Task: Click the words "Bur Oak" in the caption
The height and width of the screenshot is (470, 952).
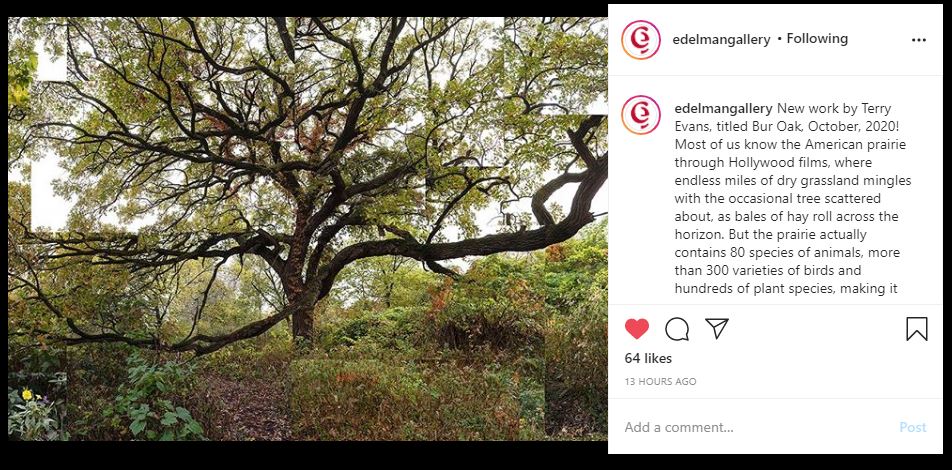Action: (x=759, y=126)
